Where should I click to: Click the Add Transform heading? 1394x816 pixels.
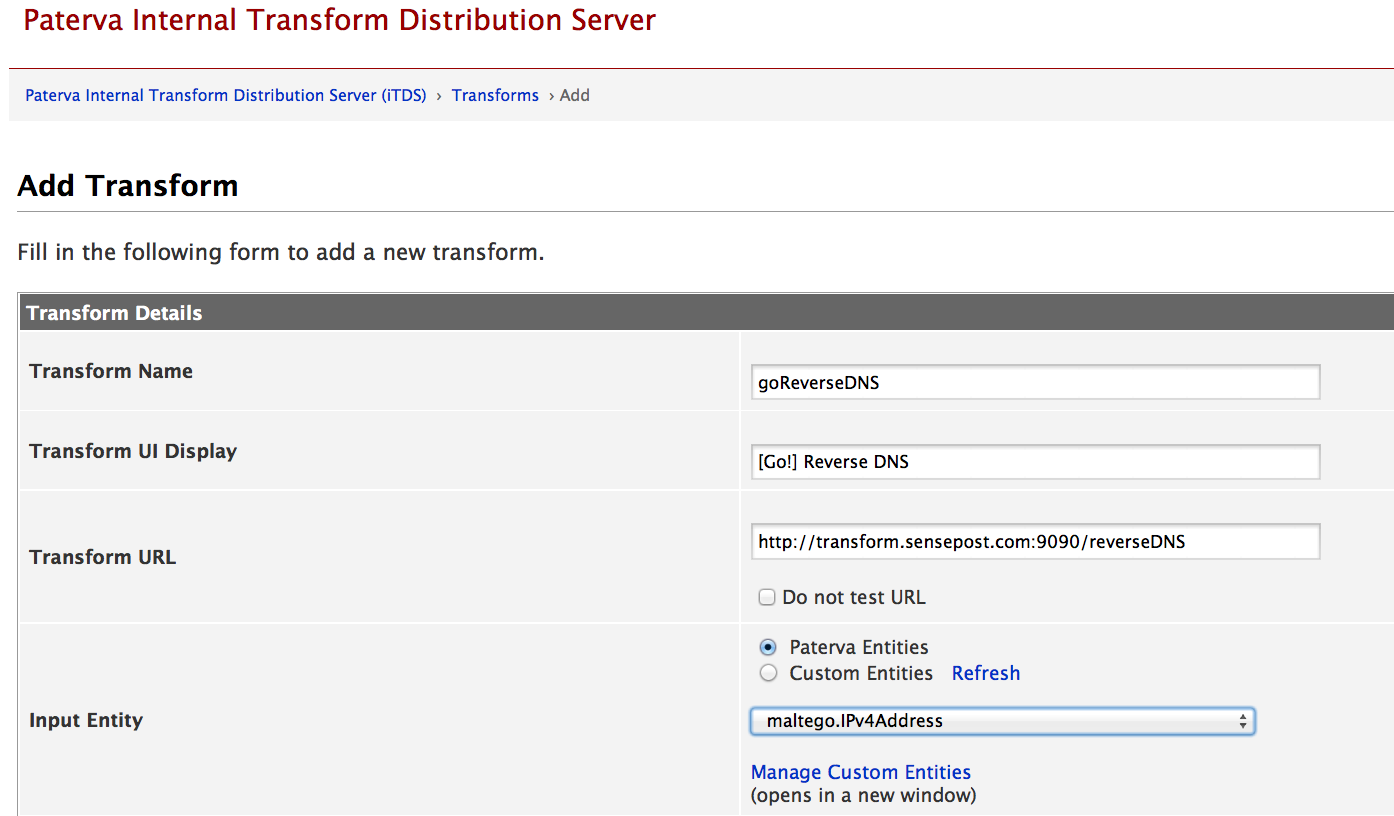128,186
